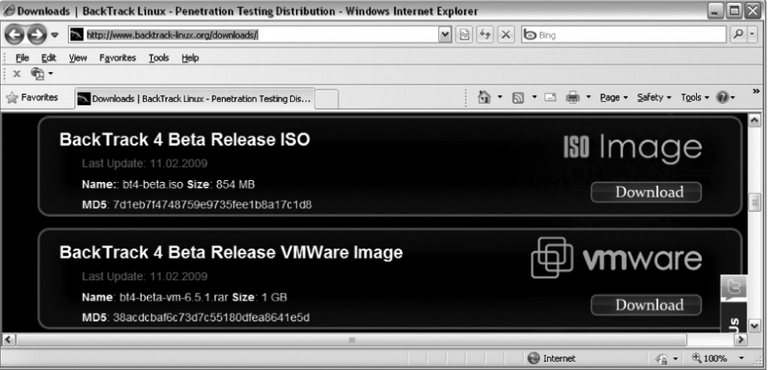Download the BackTrack 4 Beta ISO image
Viewport: 768px width, 370px height.
(646, 192)
